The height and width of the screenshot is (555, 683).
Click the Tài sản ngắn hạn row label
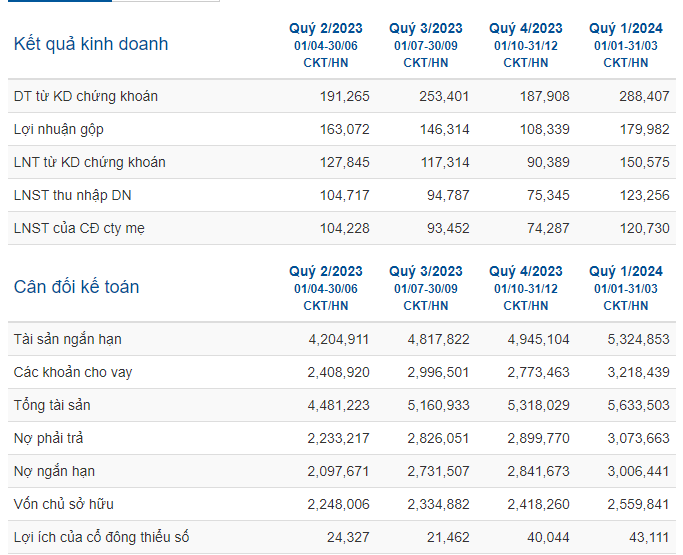point(68,339)
